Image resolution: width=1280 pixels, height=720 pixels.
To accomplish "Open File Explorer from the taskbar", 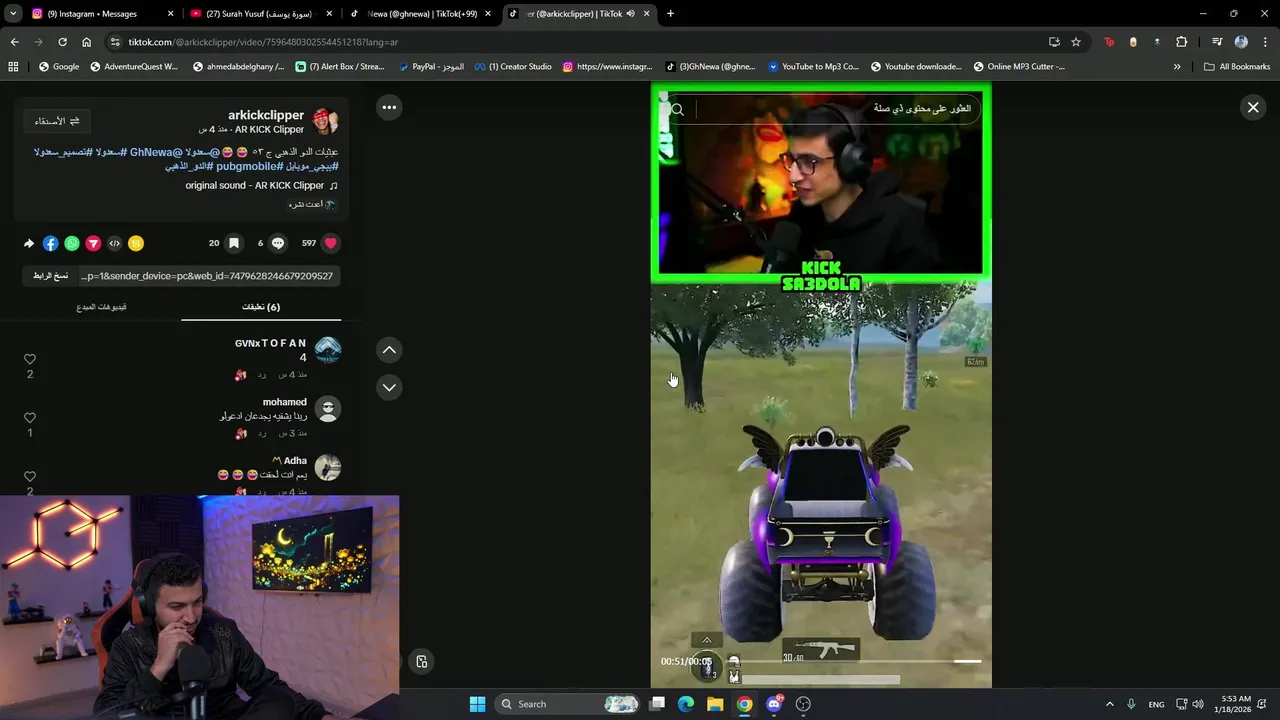I will [x=715, y=704].
